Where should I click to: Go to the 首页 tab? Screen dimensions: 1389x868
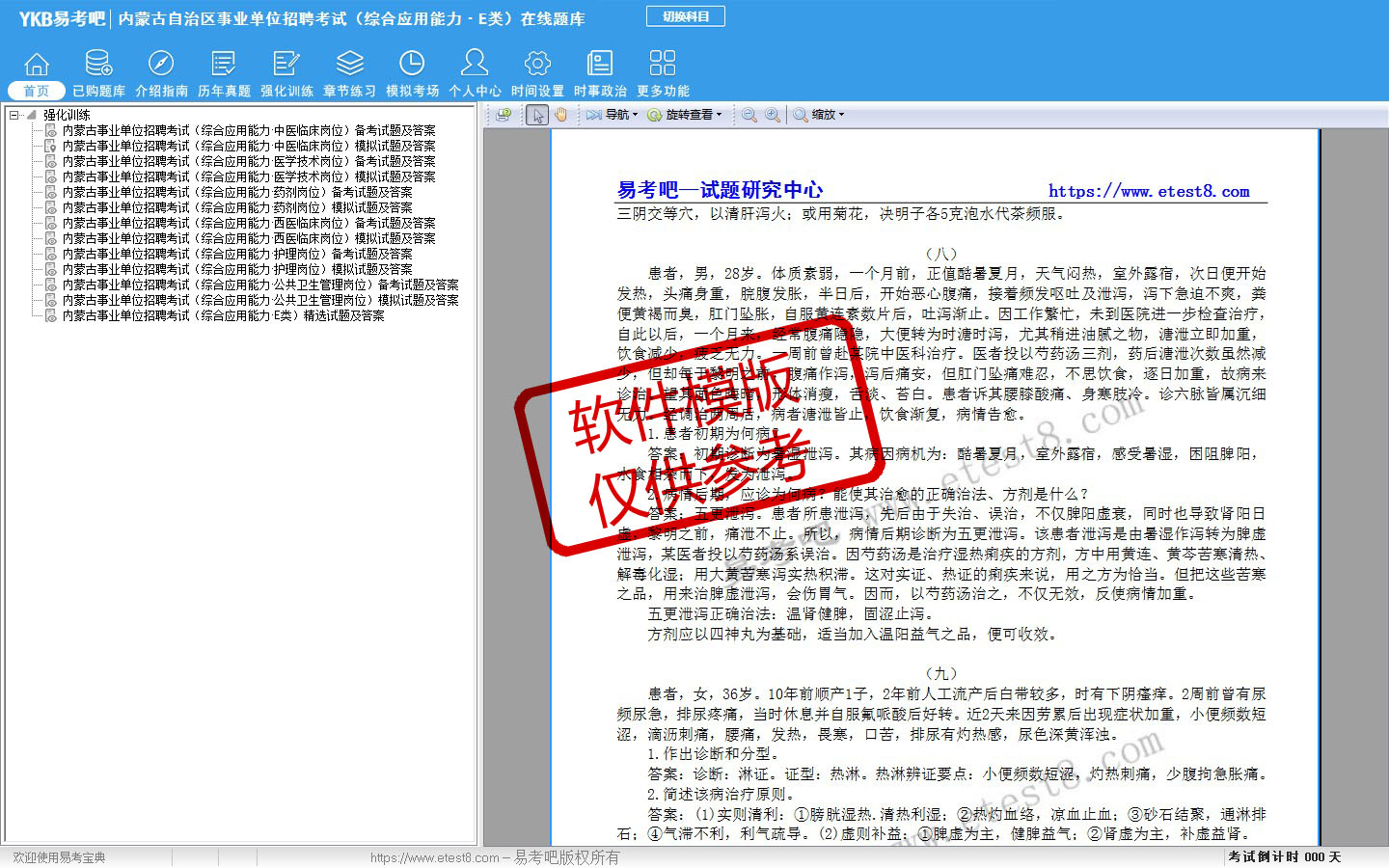coord(37,91)
